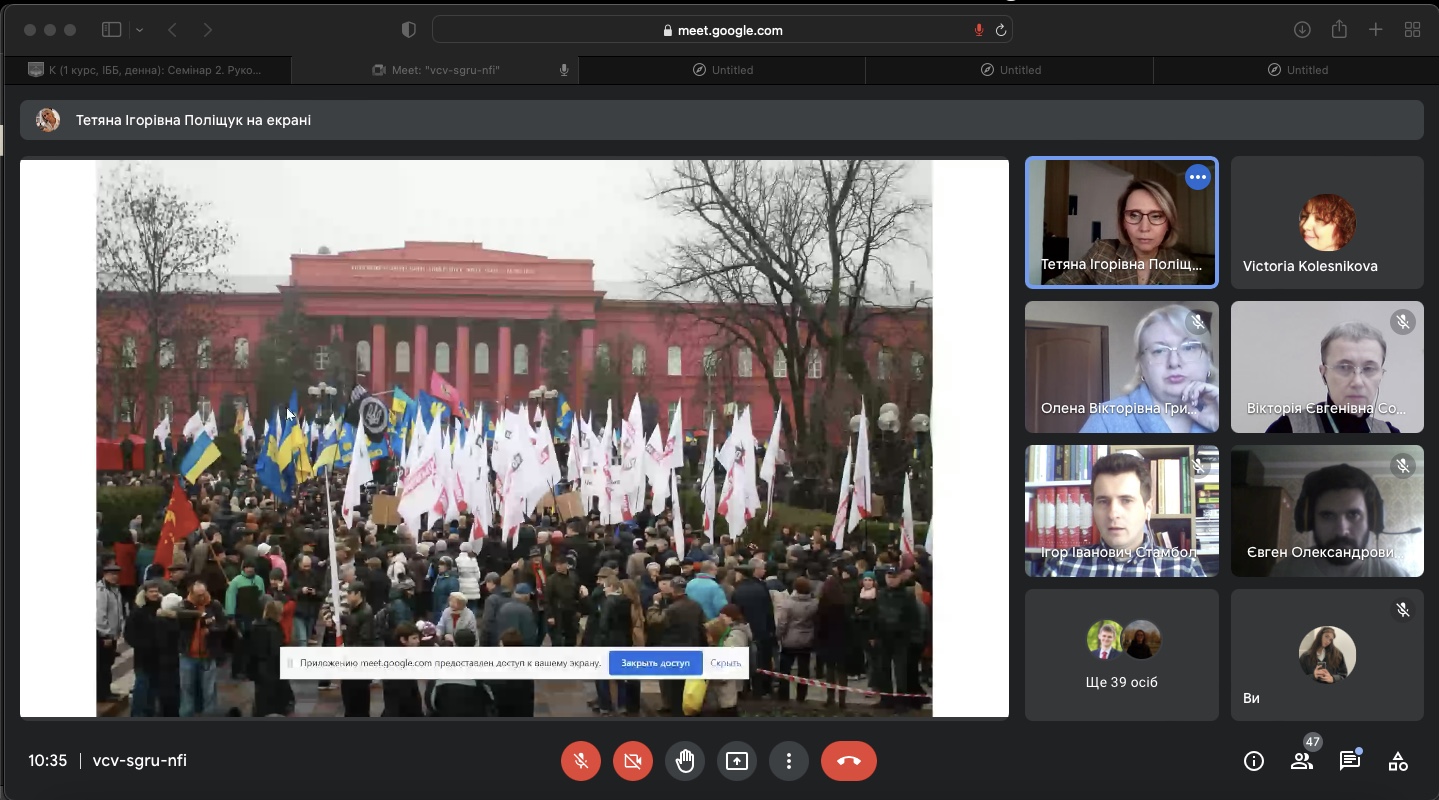Click the meet.google.com address bar
Viewport: 1439px width, 800px height.
722,30
